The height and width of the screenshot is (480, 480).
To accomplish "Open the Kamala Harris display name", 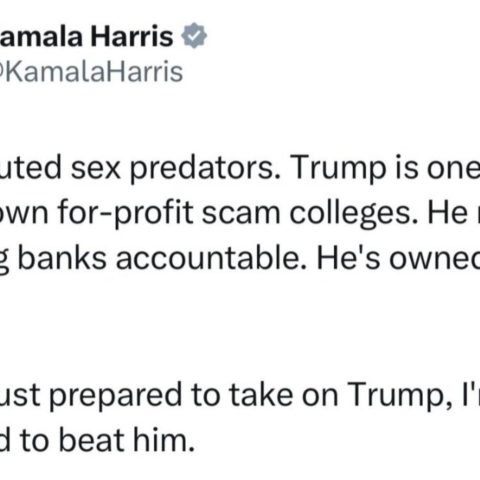I will point(86,36).
